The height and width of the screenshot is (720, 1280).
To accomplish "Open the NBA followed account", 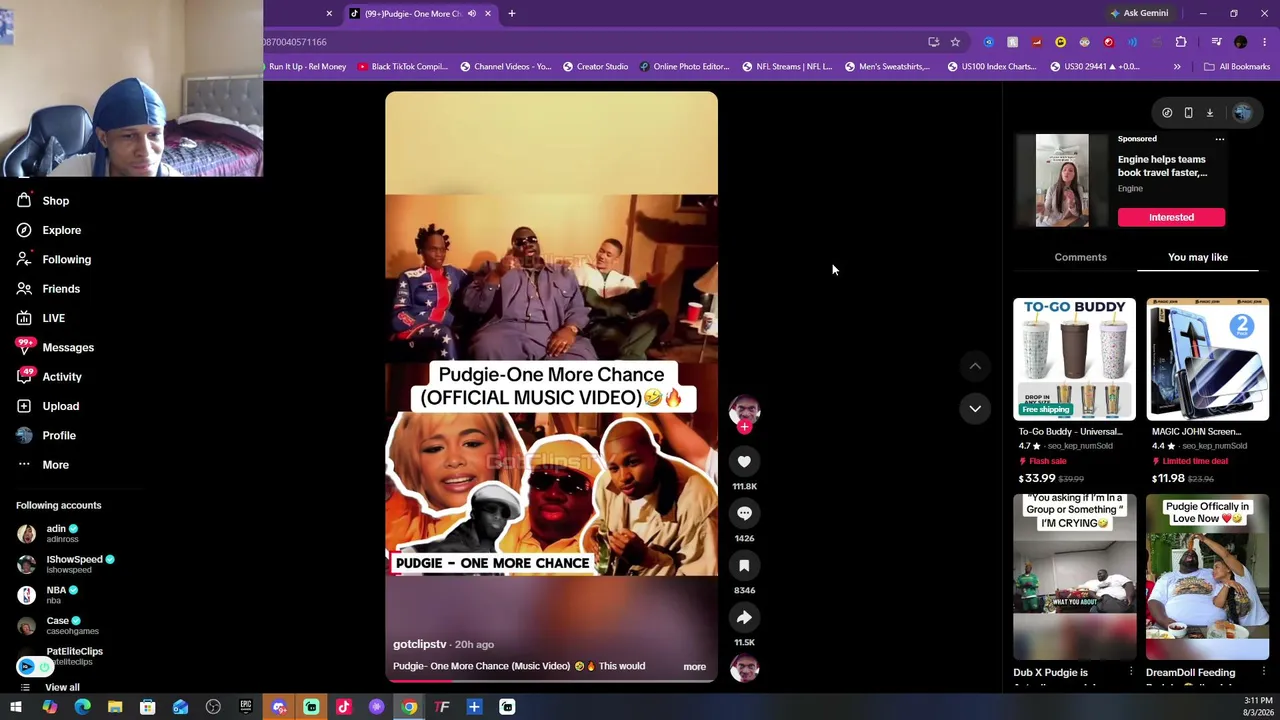I will (48, 595).
